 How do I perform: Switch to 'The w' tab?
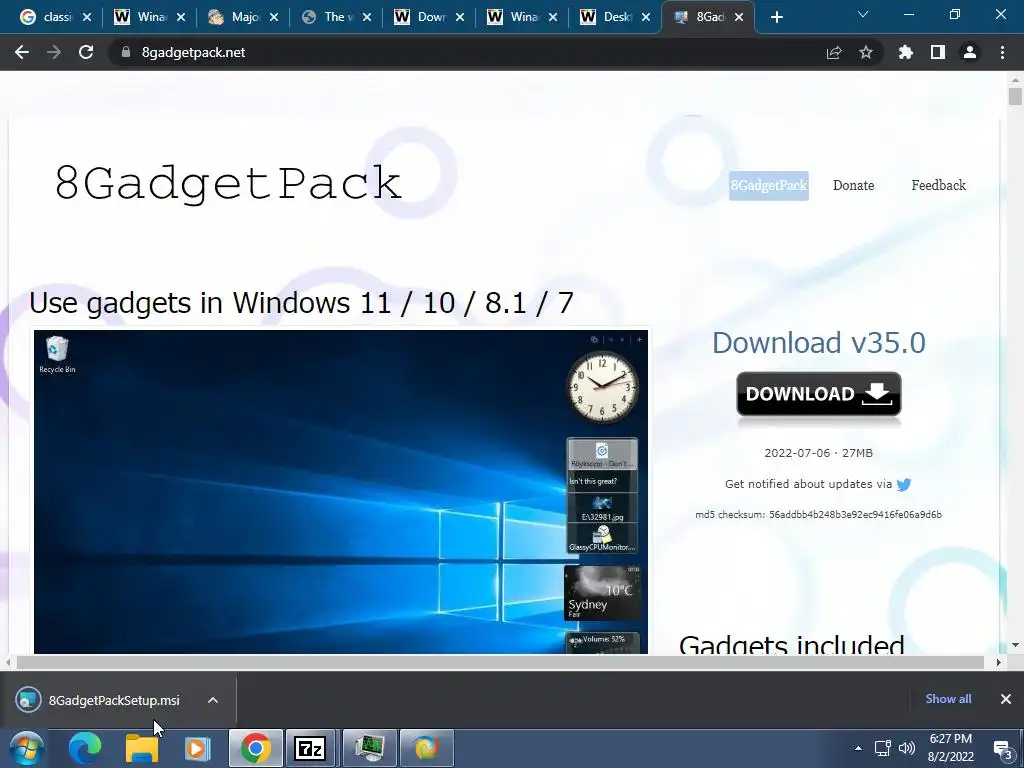[336, 17]
